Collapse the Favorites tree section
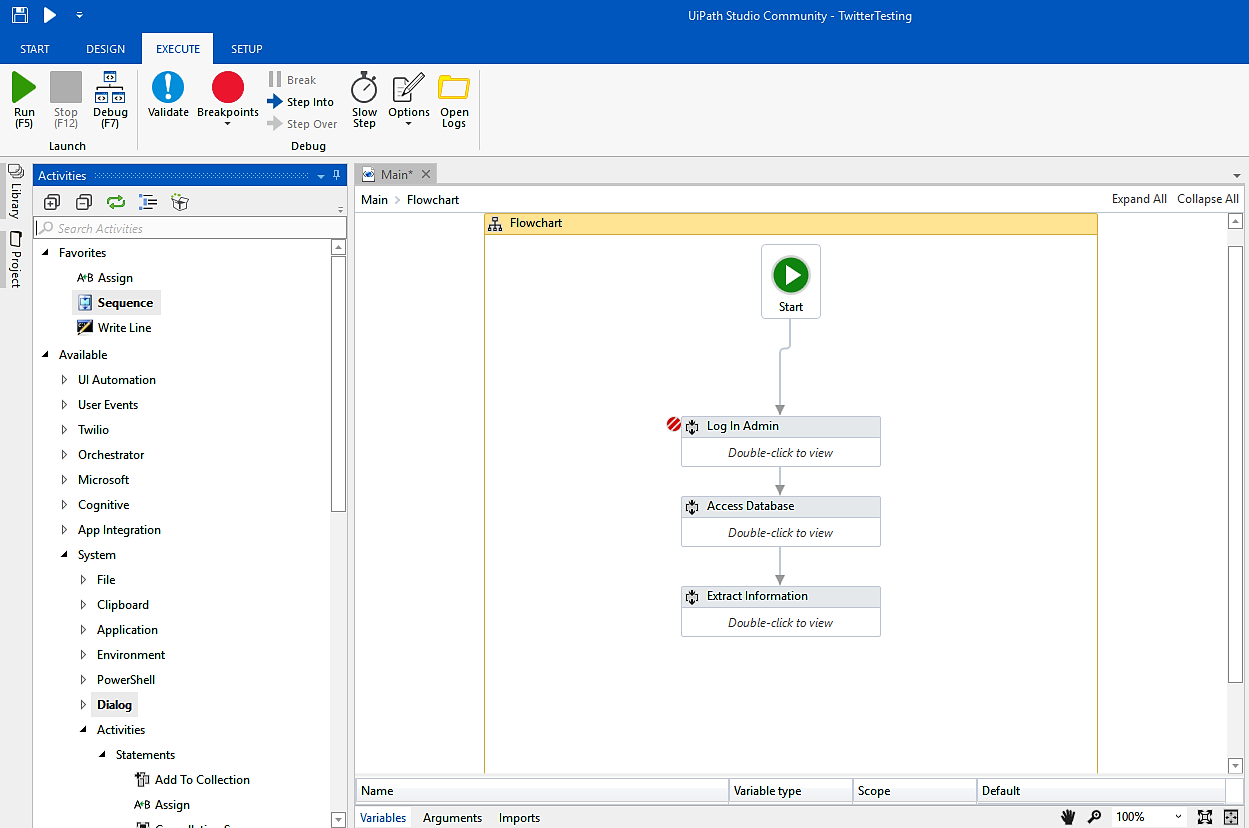The image size is (1249, 828). click(x=46, y=253)
